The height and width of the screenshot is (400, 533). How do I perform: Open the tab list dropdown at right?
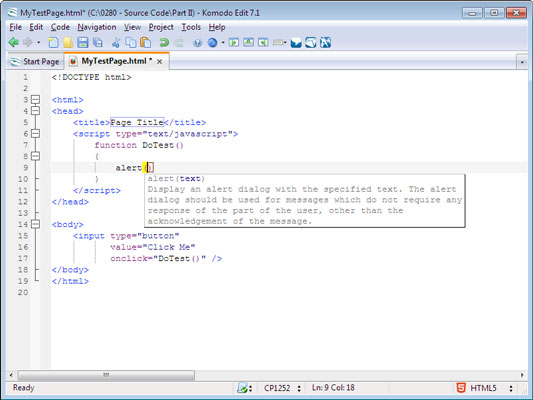(x=522, y=62)
